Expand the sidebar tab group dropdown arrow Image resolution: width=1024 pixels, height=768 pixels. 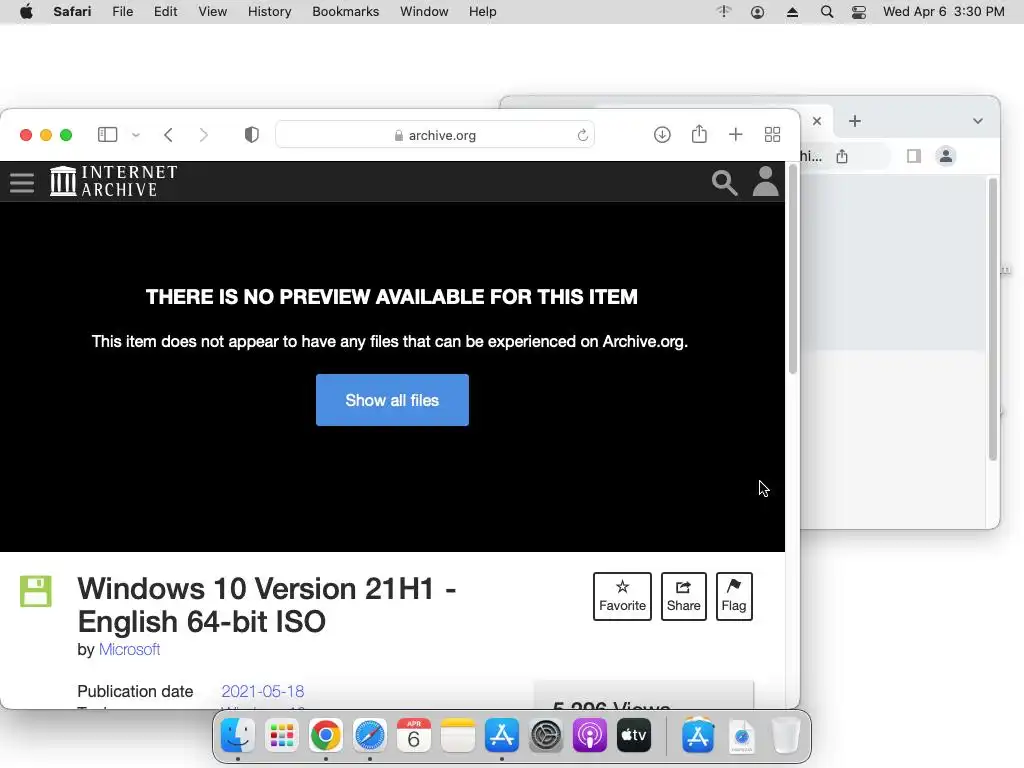tap(136, 135)
